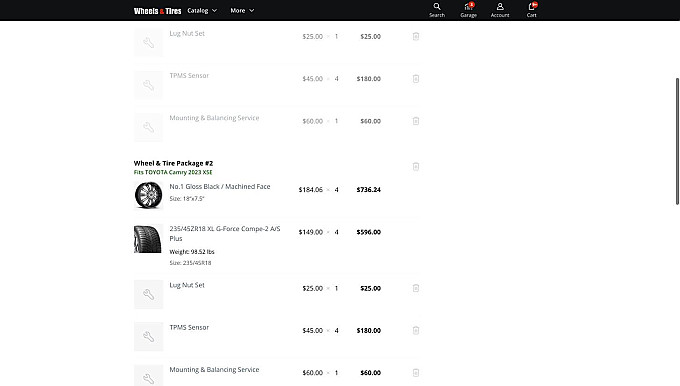Open 235/45ZR18 XL G-Force Comp-2 A/S Plus link
The image size is (680, 386).
pyautogui.click(x=225, y=233)
